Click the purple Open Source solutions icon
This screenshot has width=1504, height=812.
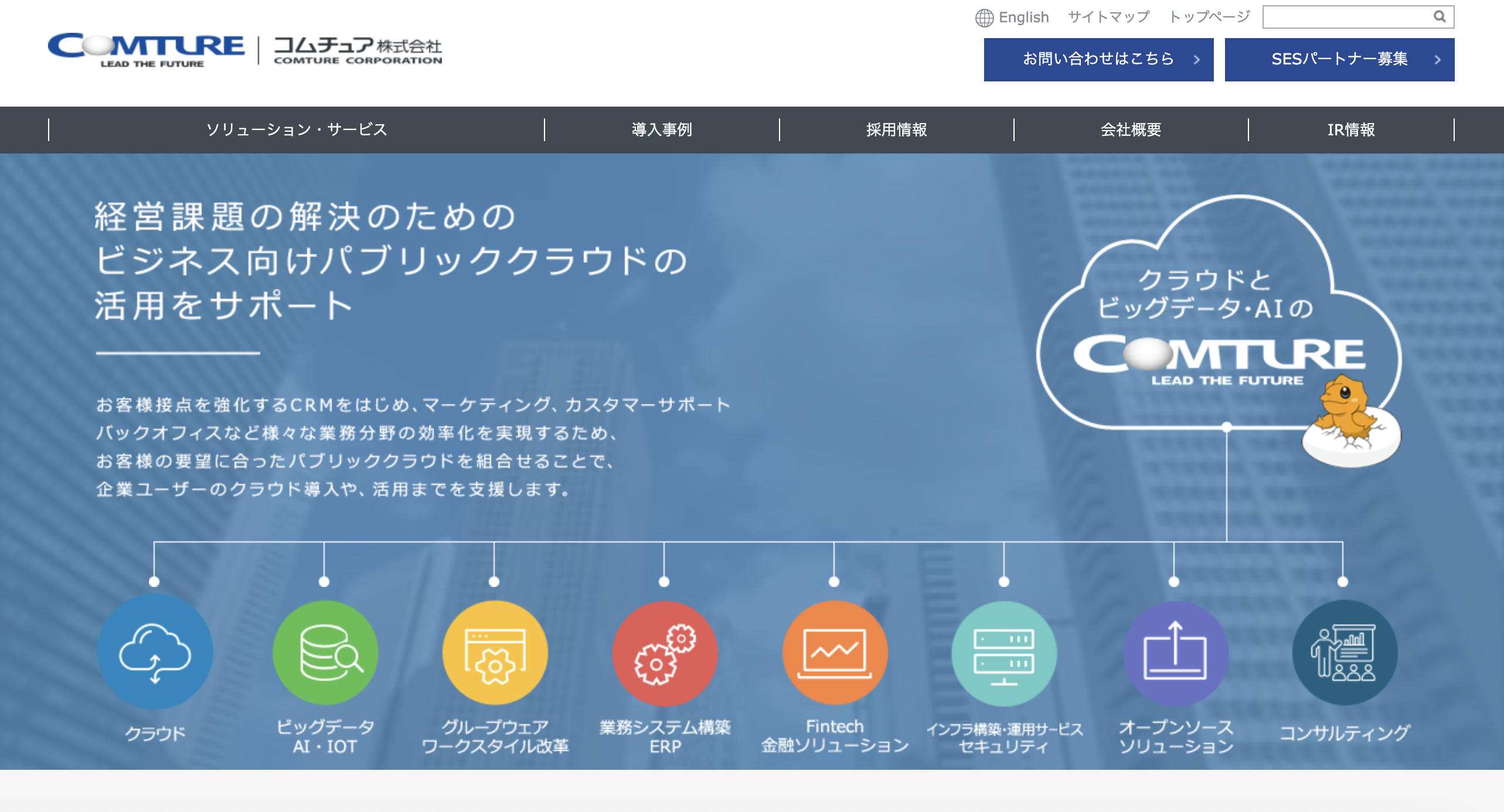(1175, 653)
